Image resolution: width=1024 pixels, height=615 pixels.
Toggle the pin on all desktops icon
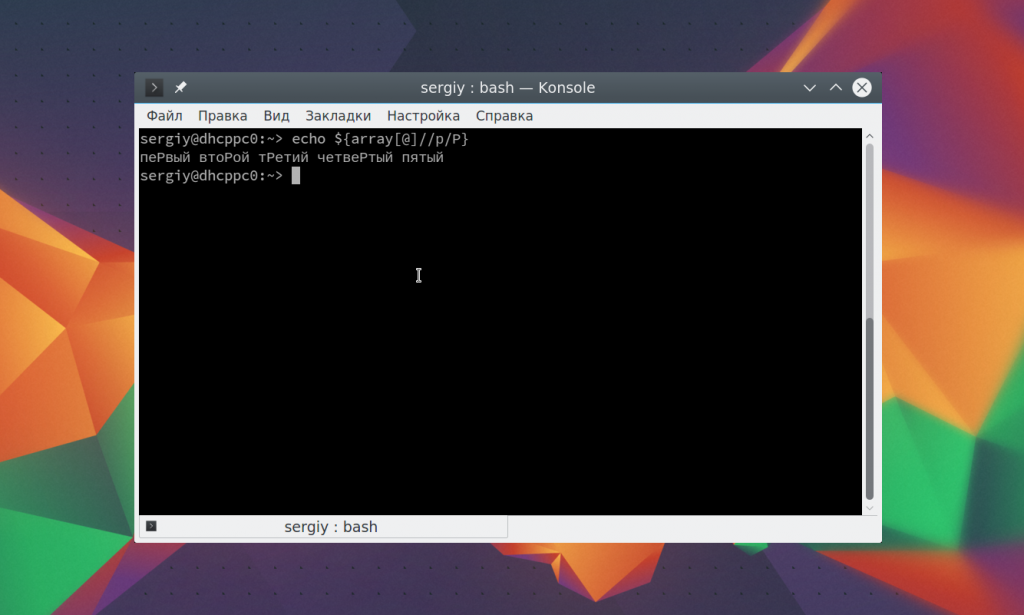tap(181, 88)
